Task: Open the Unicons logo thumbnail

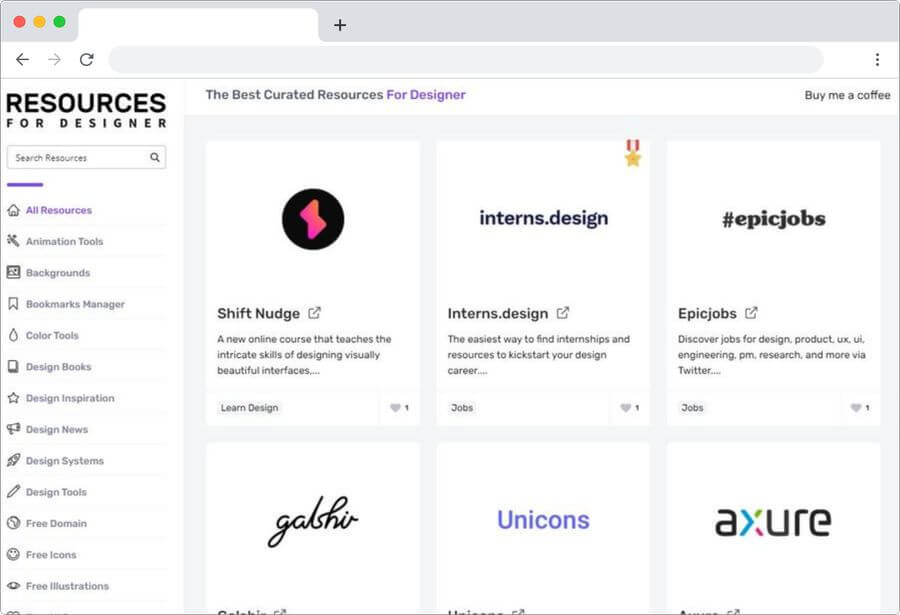Action: point(543,520)
